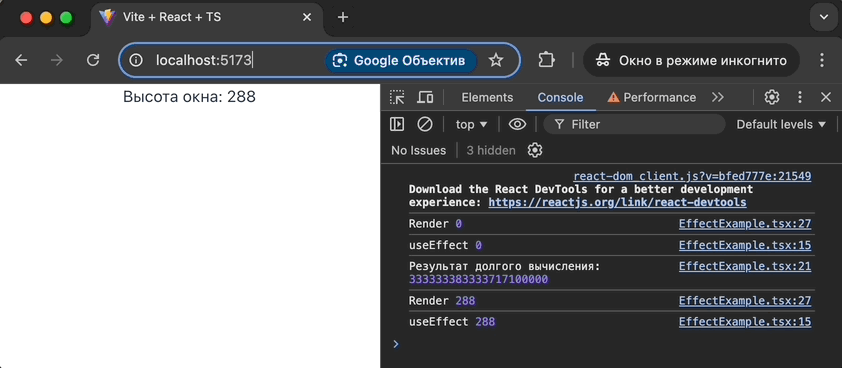Open DevTools customize three-dot menu
The width and height of the screenshot is (842, 368).
(800, 97)
